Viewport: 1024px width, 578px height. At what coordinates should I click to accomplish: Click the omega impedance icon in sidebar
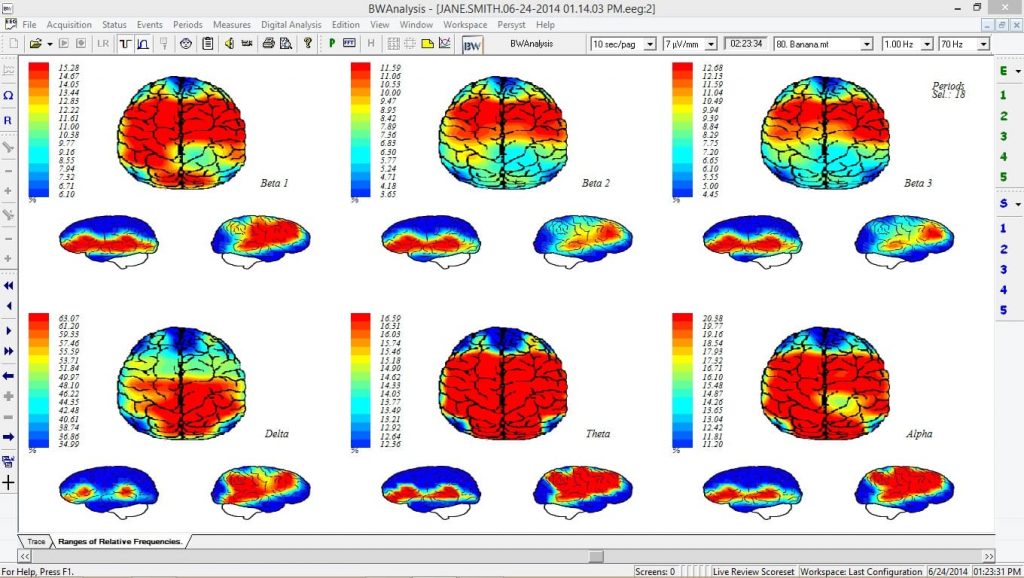(x=8, y=95)
